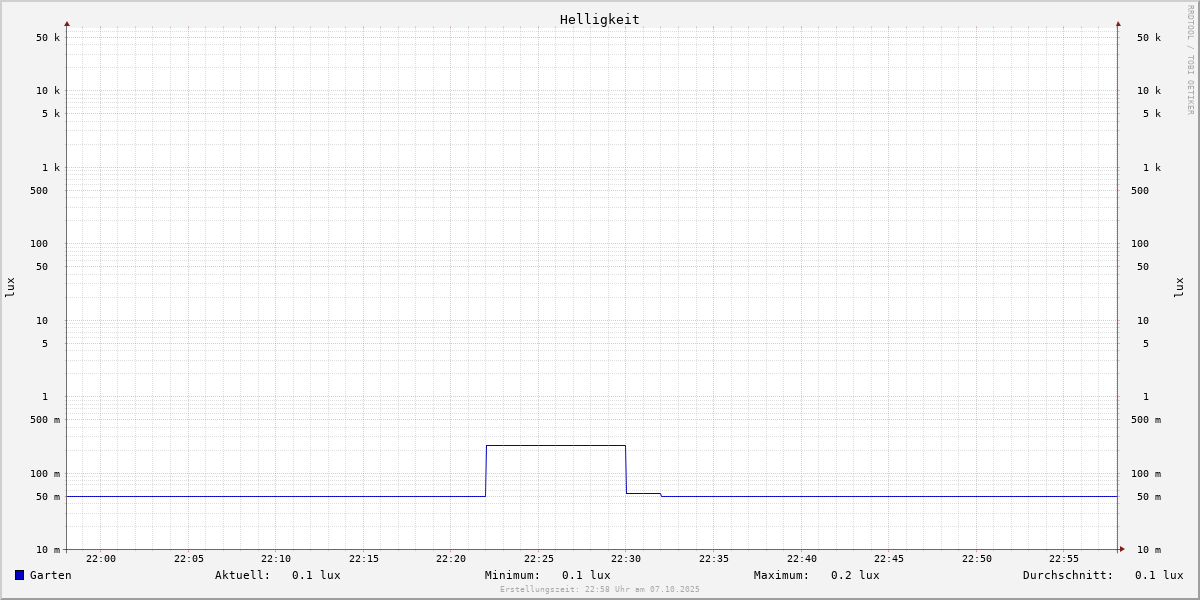
Task: Click the 22:45 time axis label
Action: tap(889, 559)
